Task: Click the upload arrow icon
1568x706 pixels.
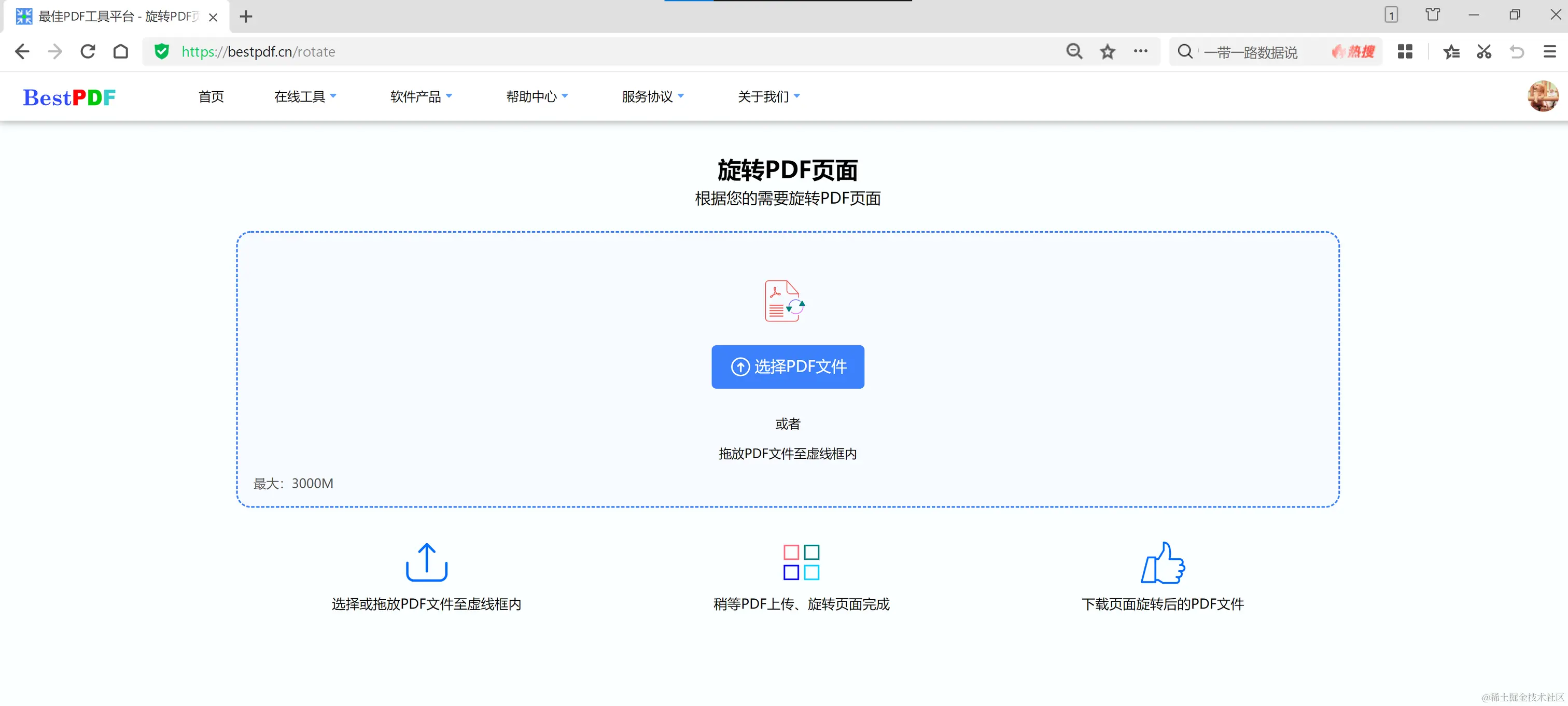Action: [426, 562]
